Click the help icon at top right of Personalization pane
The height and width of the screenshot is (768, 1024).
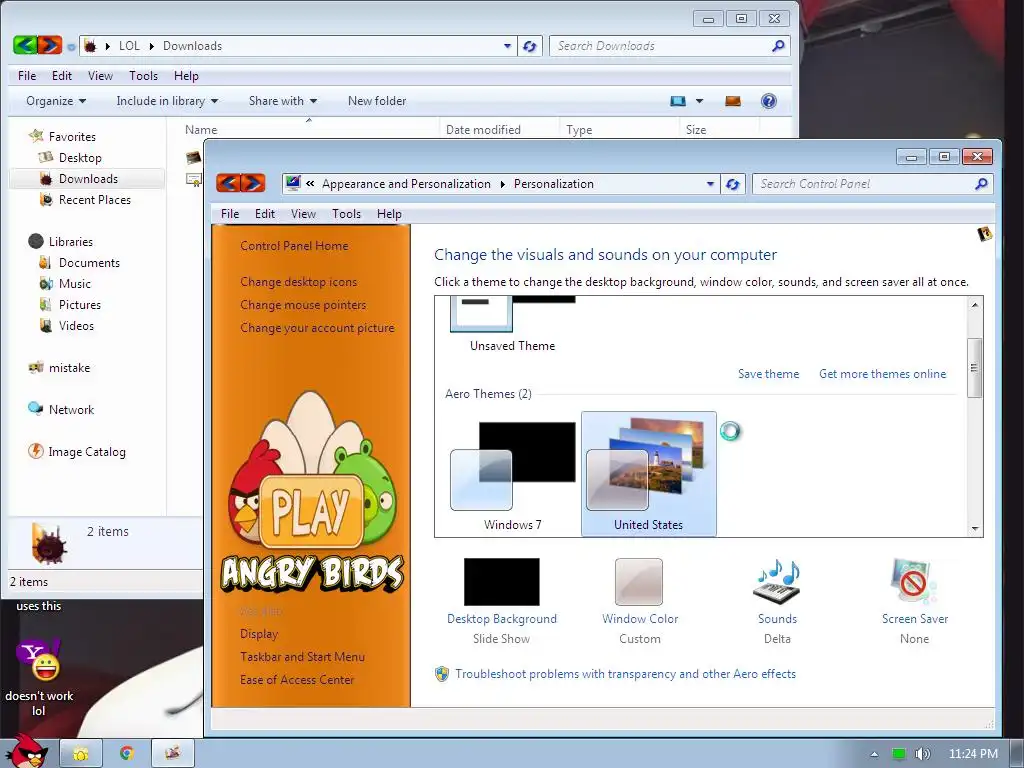[984, 234]
